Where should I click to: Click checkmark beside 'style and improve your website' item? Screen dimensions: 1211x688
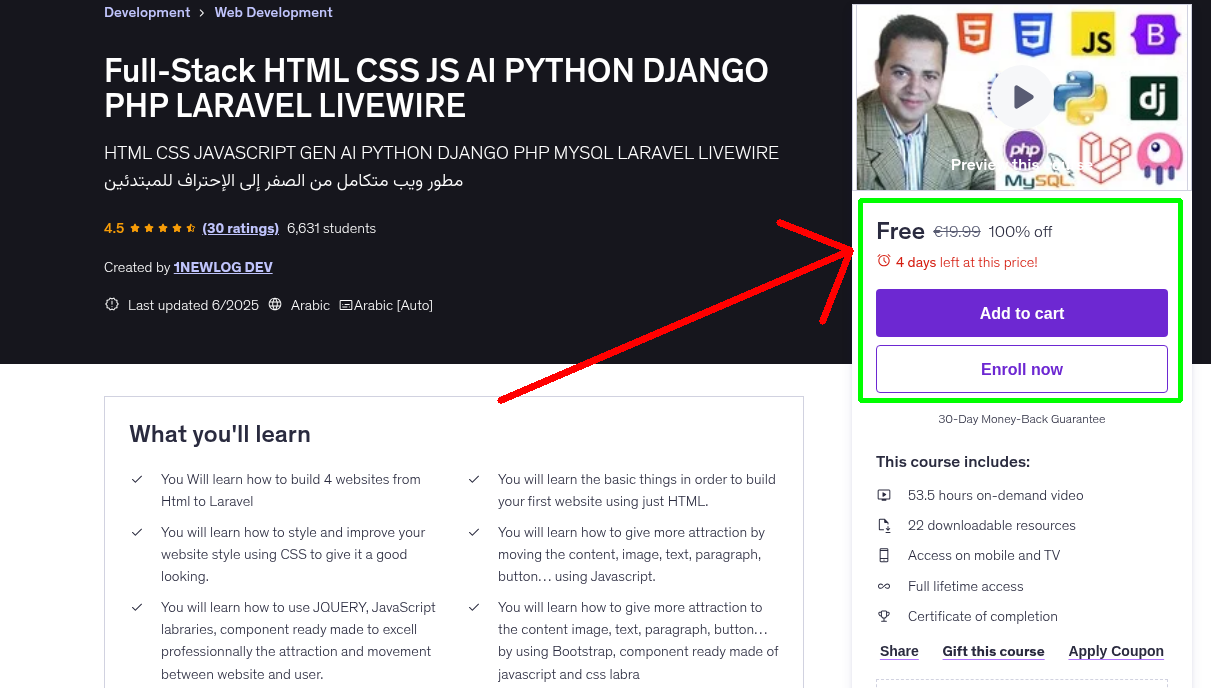[137, 533]
